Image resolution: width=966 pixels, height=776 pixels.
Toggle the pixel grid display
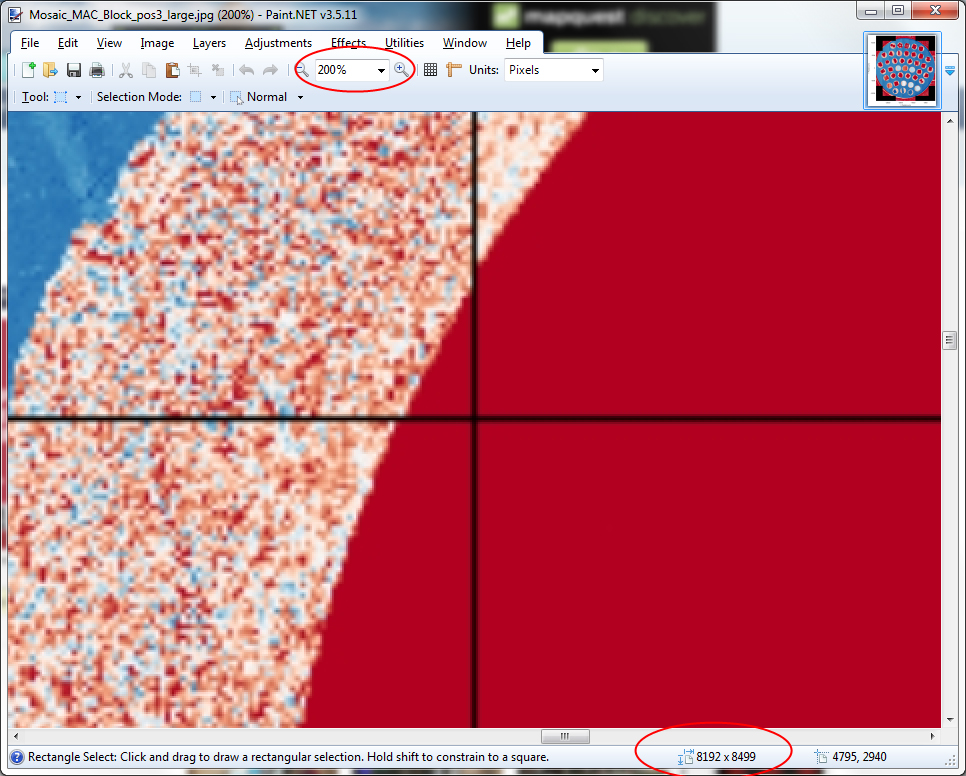tap(430, 70)
